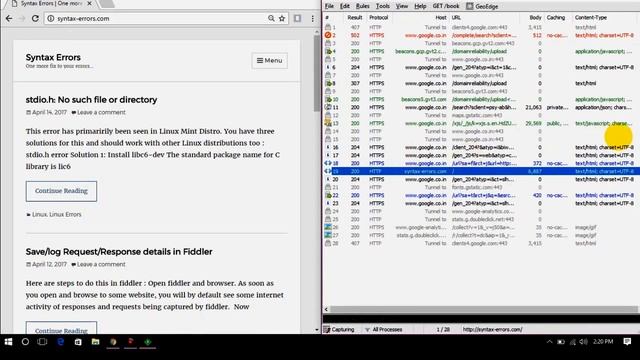Sort sessions by Host column header

pyautogui.click(x=440, y=18)
